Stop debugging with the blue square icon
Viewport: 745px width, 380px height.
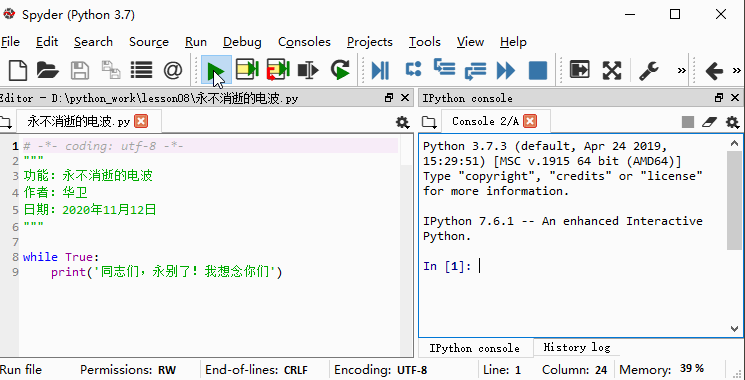click(538, 70)
